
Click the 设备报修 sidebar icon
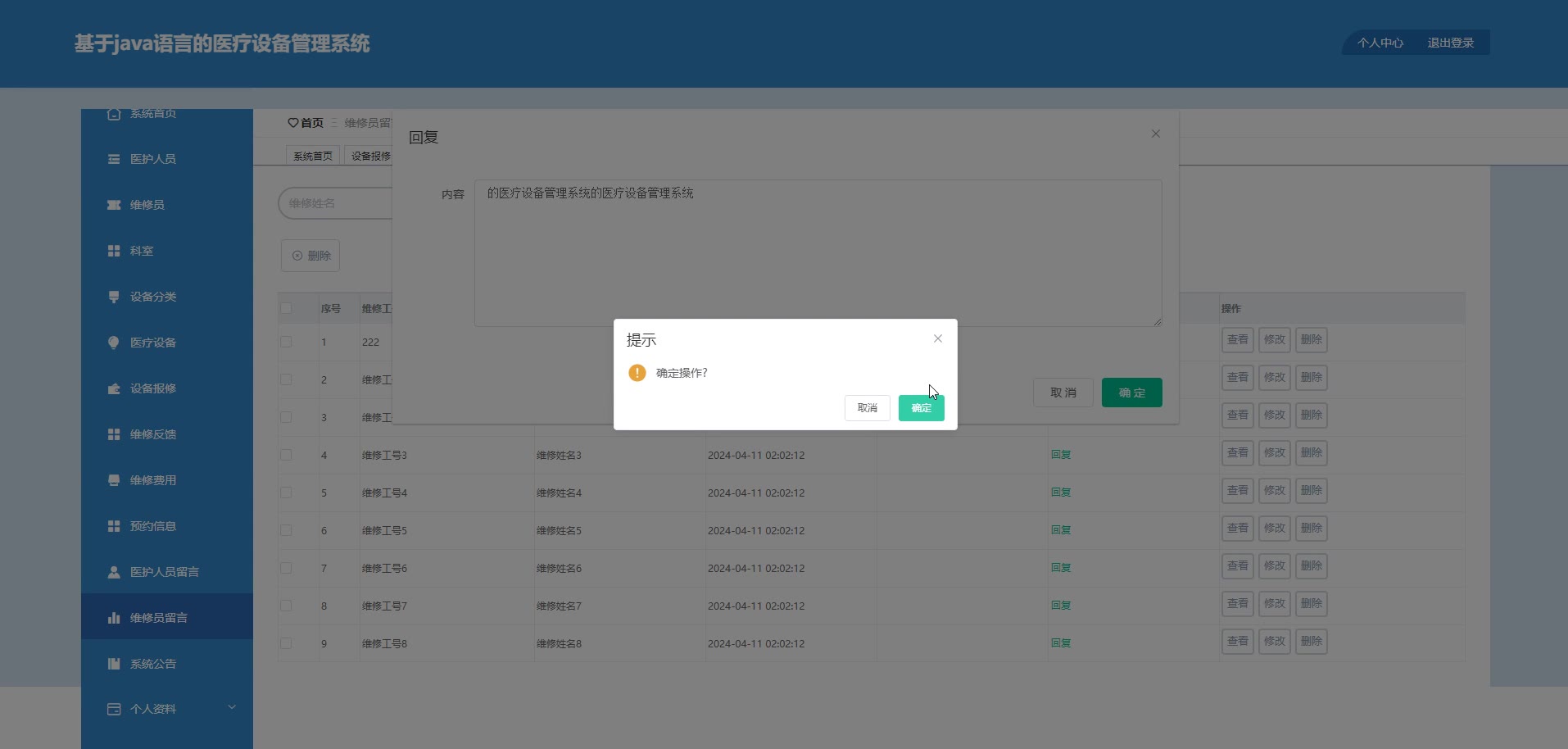(x=114, y=388)
